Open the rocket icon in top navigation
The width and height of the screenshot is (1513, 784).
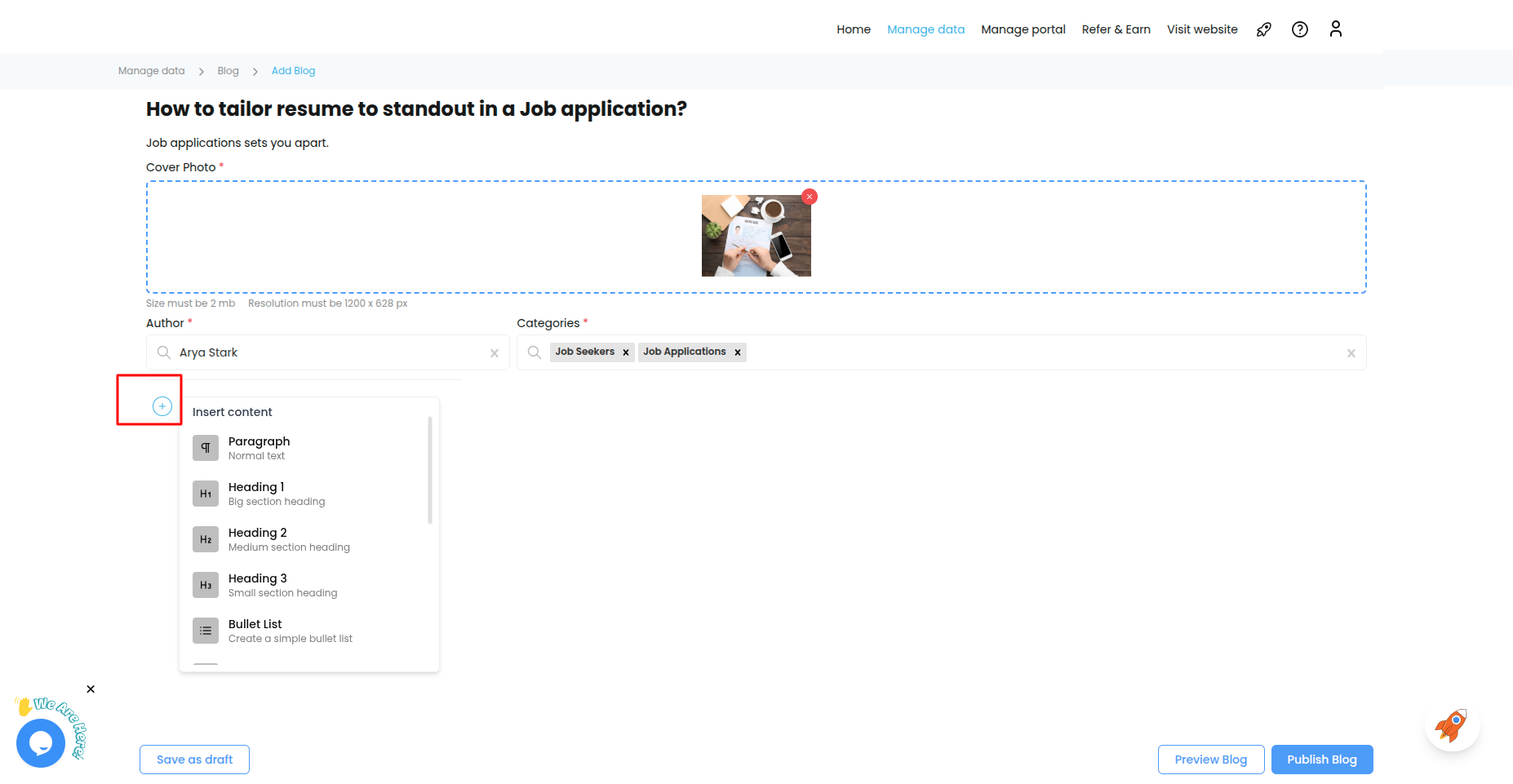click(1263, 29)
